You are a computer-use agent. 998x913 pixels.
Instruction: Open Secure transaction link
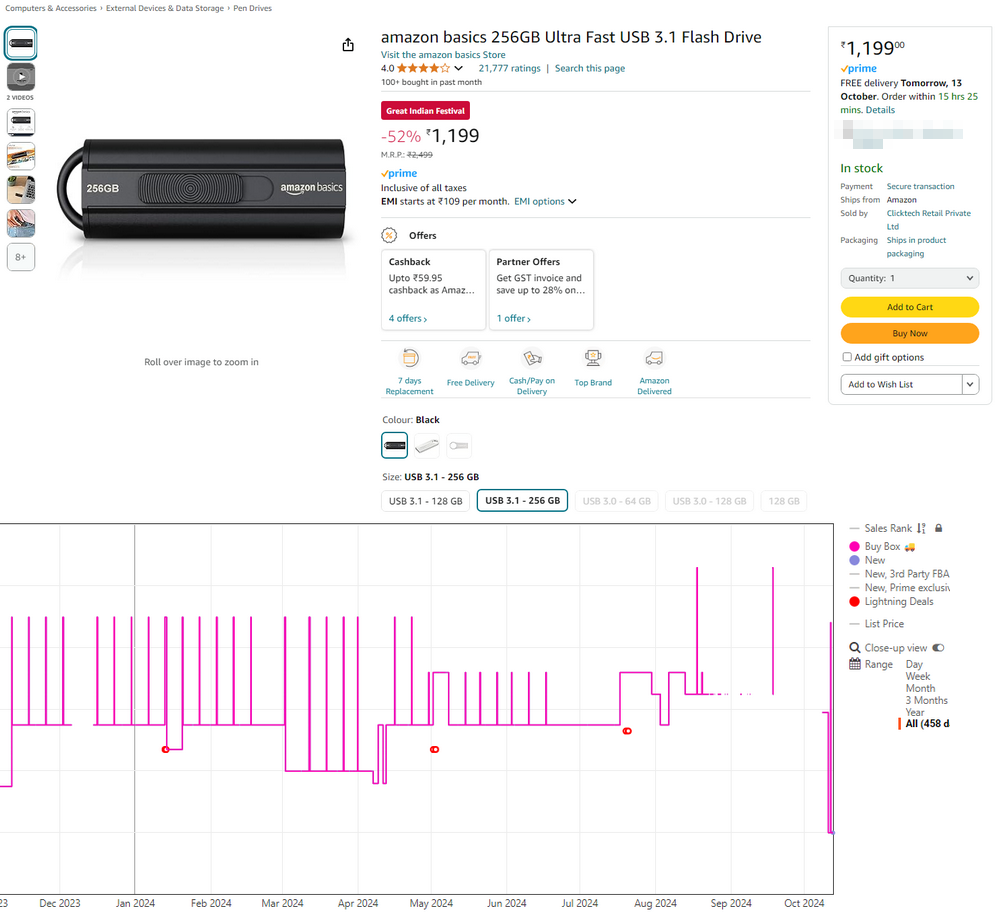(x=920, y=187)
